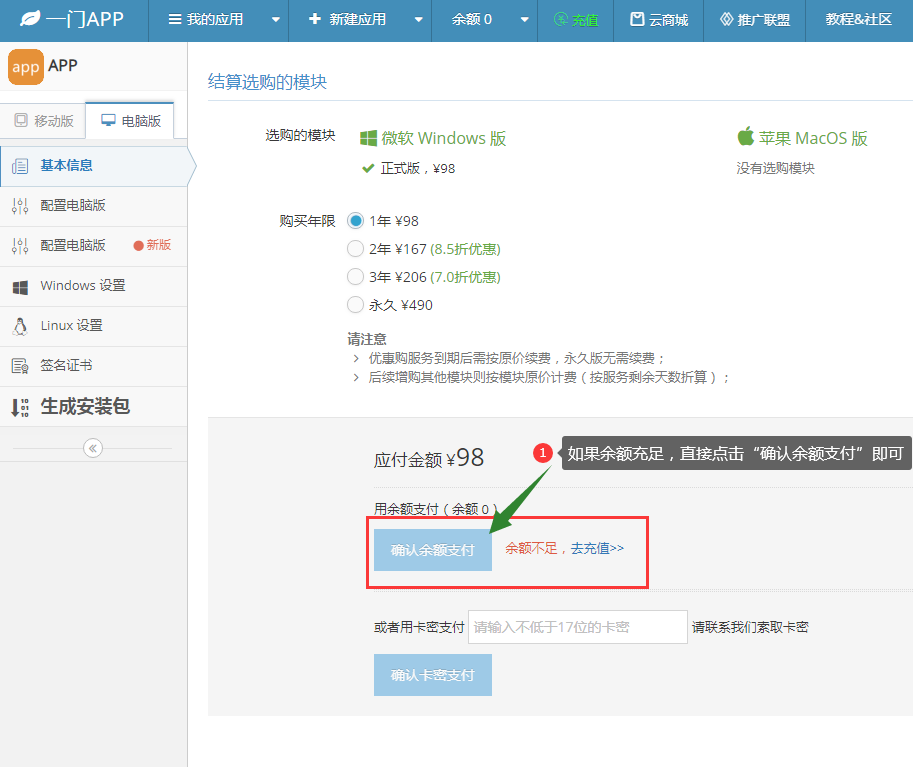Click 请联系我们索取卡密 text

pyautogui.click(x=750, y=627)
